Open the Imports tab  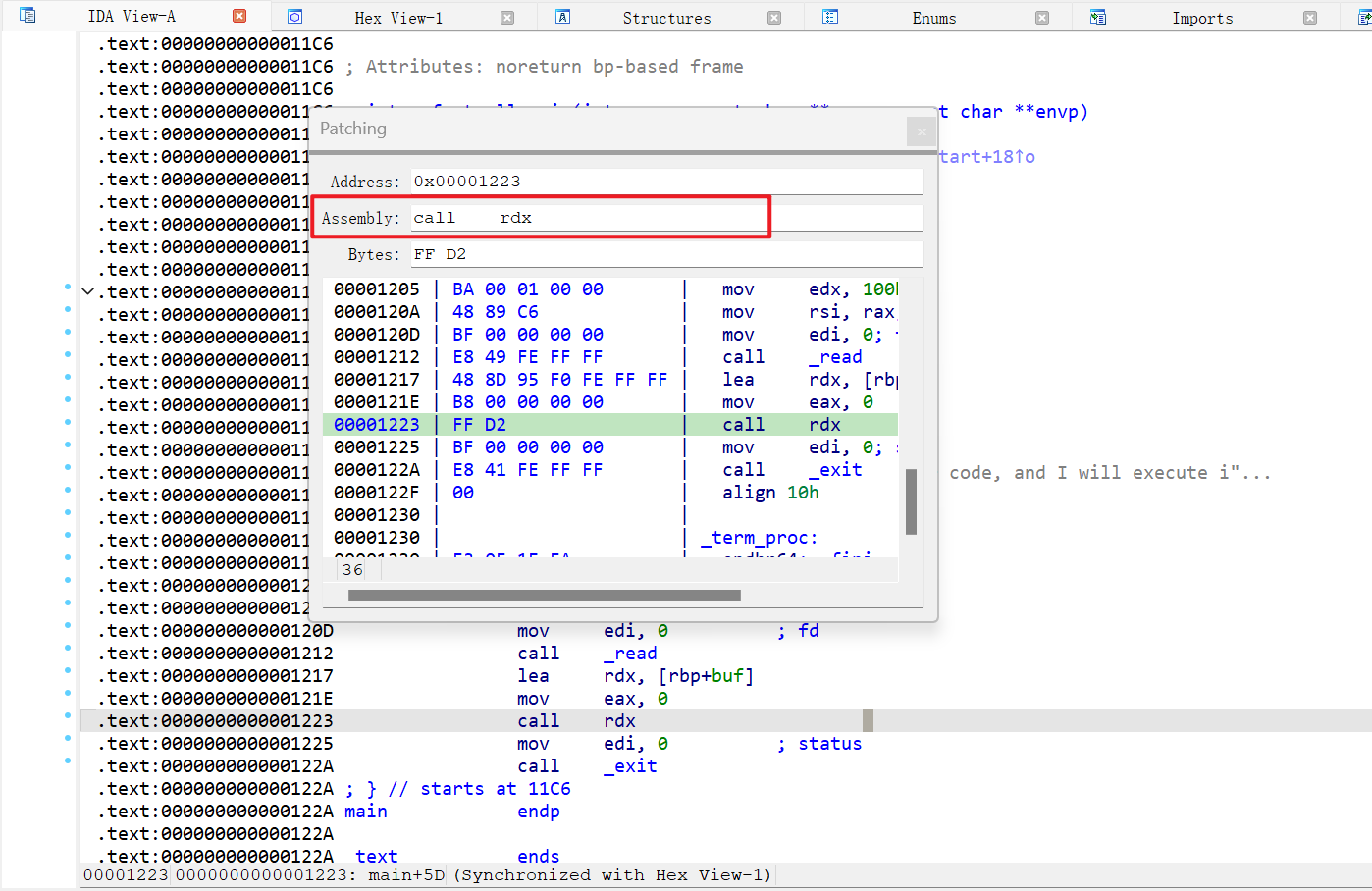tap(1202, 18)
